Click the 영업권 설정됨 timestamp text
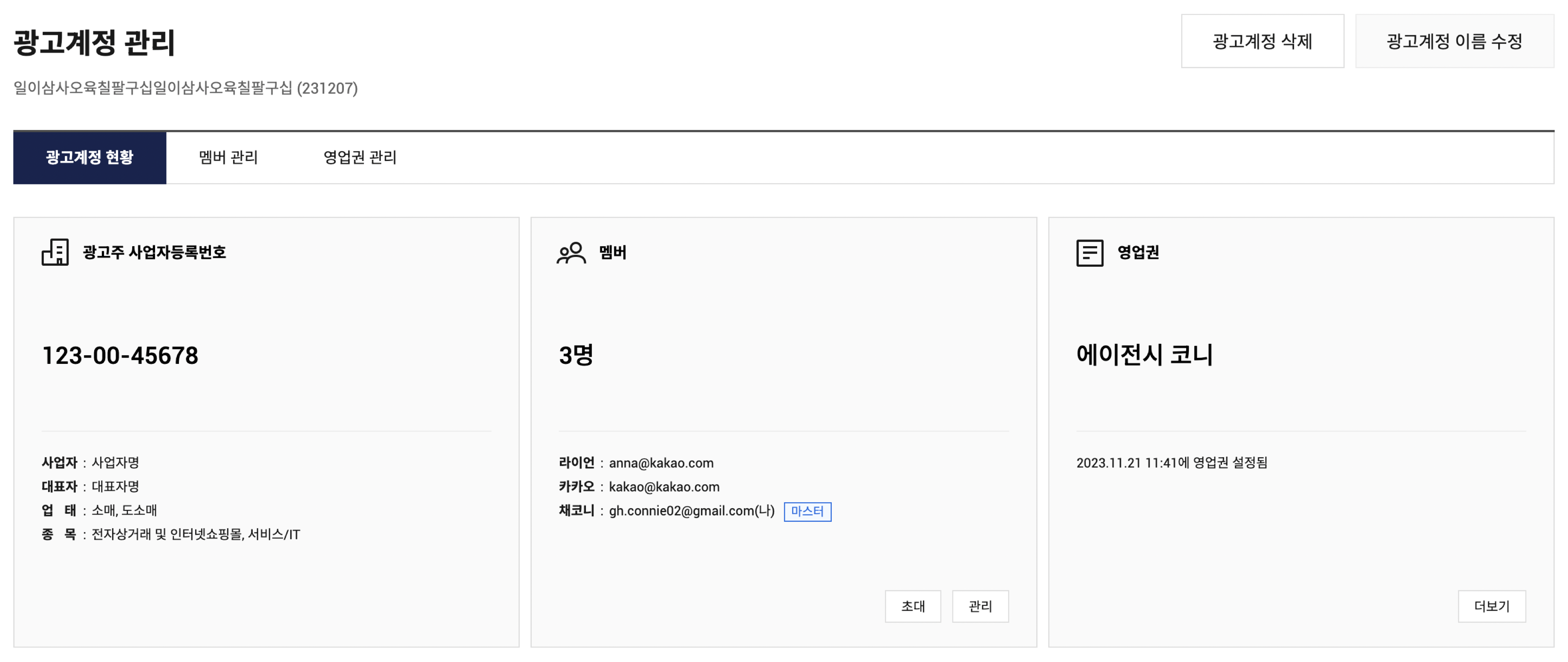Viewport: 1568px width, 662px height. click(1171, 463)
